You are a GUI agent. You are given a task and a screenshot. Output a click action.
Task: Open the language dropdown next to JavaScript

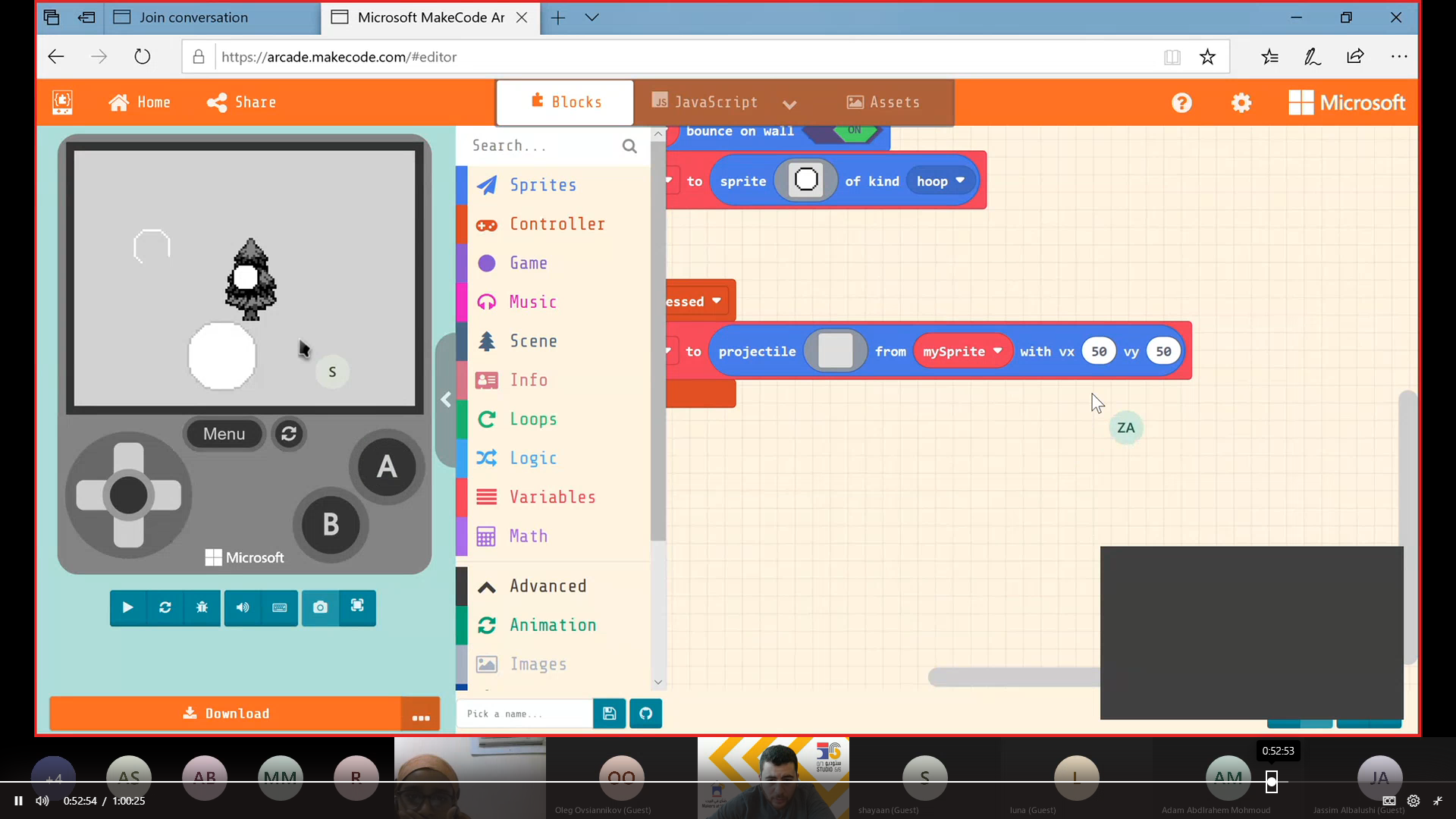coord(789,104)
